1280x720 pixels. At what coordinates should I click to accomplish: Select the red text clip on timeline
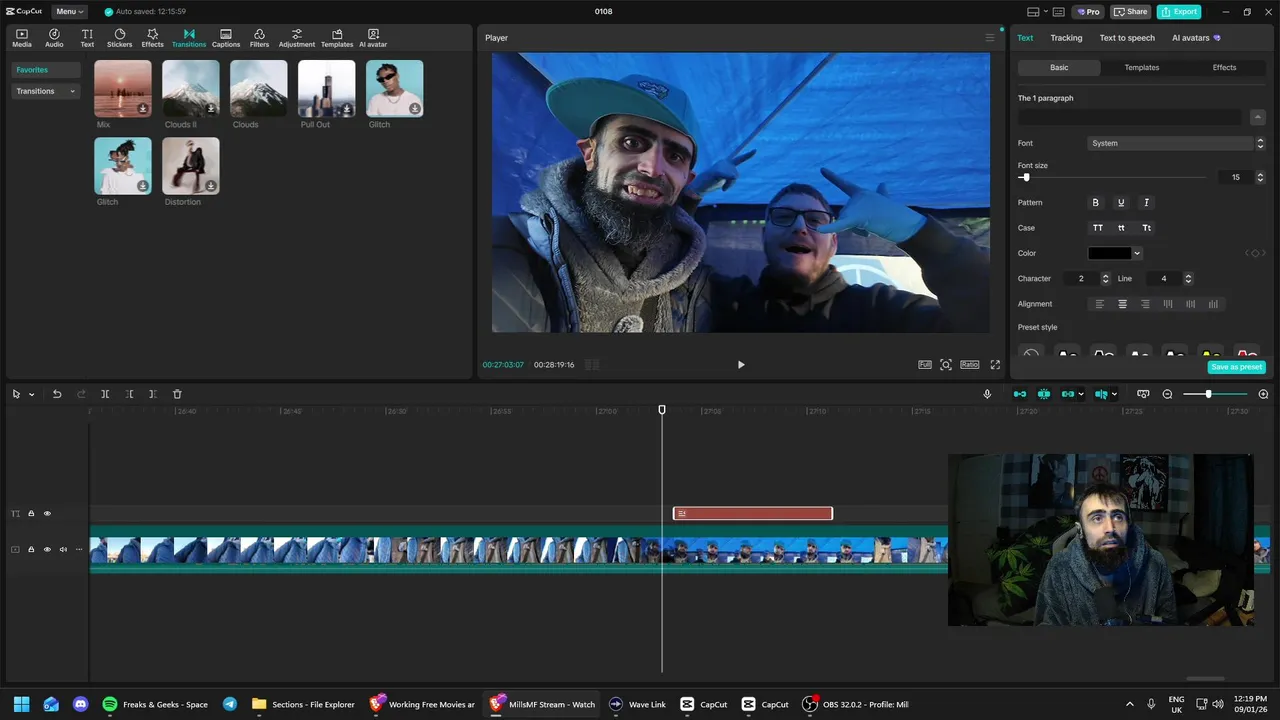coord(753,514)
